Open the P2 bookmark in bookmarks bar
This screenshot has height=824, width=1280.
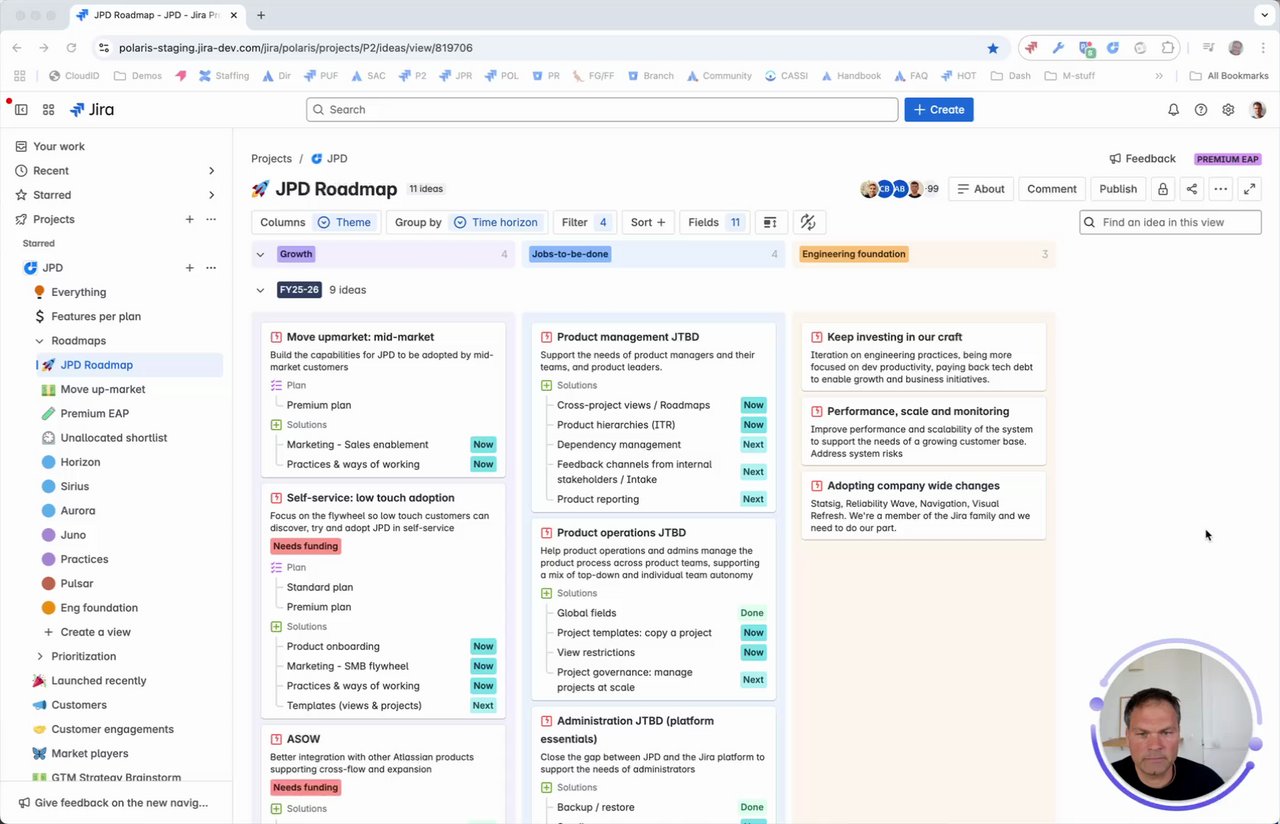coord(412,76)
